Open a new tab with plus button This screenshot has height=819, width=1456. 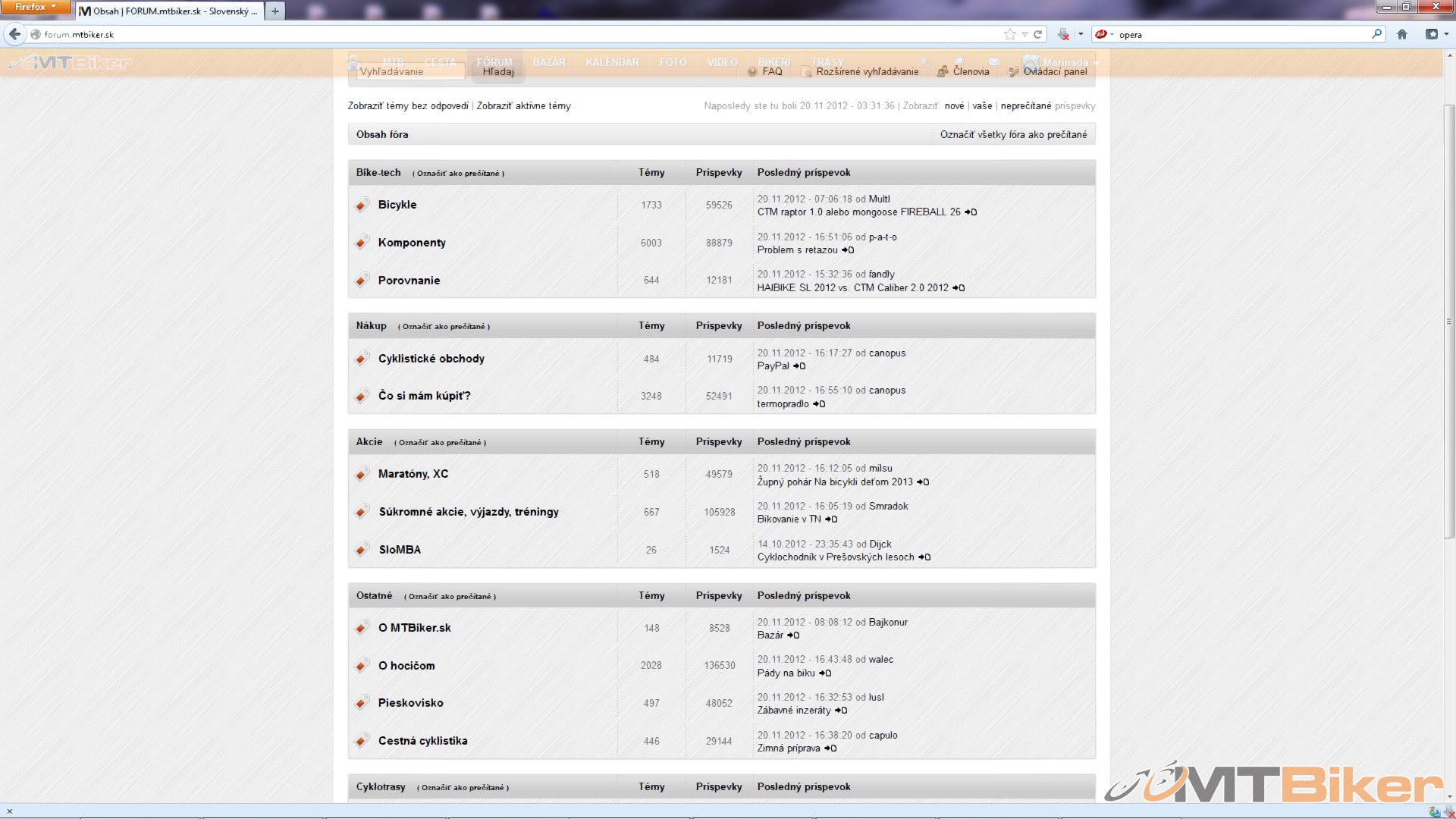click(x=275, y=11)
